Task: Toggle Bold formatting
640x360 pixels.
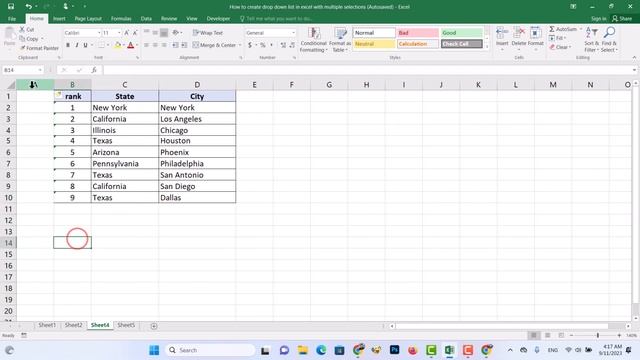Action: (x=68, y=45)
